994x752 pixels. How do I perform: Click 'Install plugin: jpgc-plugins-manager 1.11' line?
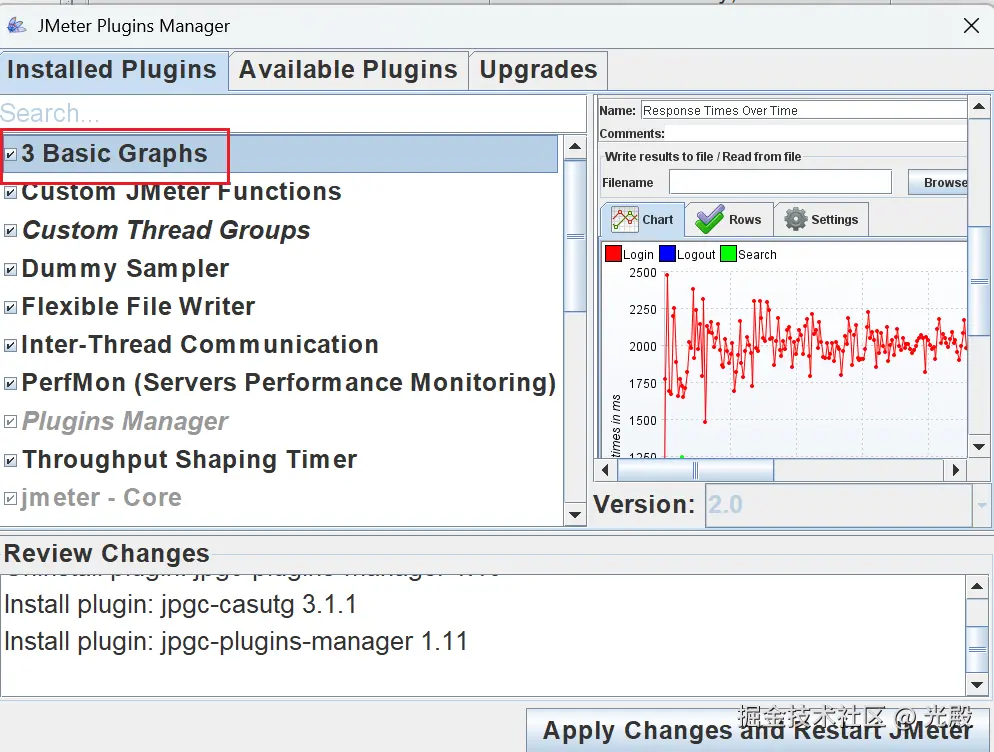pyautogui.click(x=235, y=641)
